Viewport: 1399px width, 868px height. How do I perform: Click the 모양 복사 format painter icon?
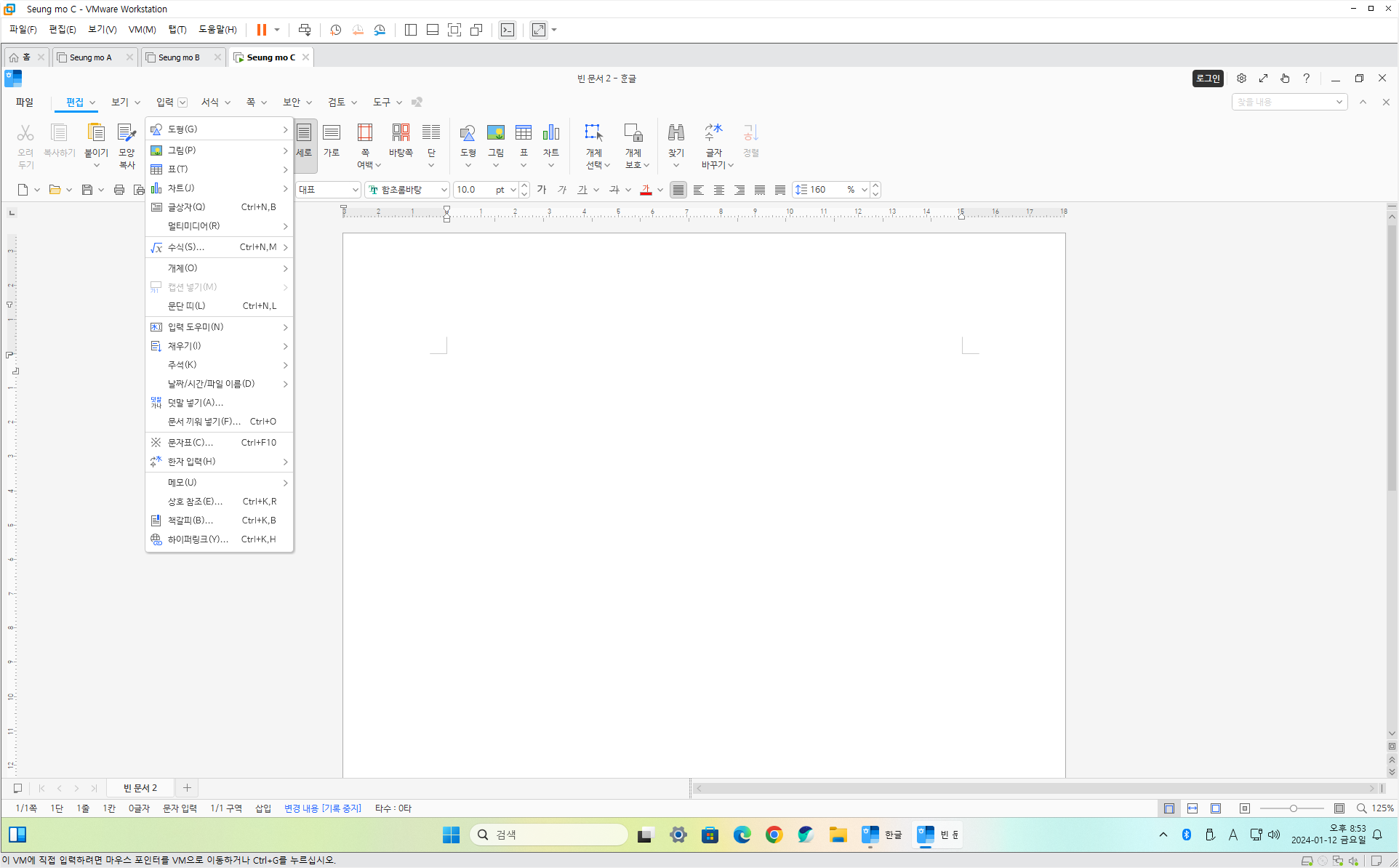point(127,134)
